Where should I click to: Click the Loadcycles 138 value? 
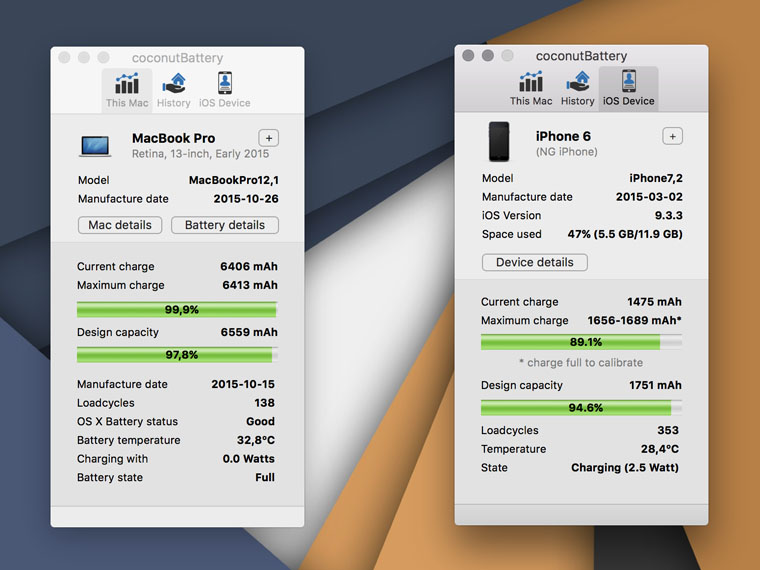tap(264, 403)
